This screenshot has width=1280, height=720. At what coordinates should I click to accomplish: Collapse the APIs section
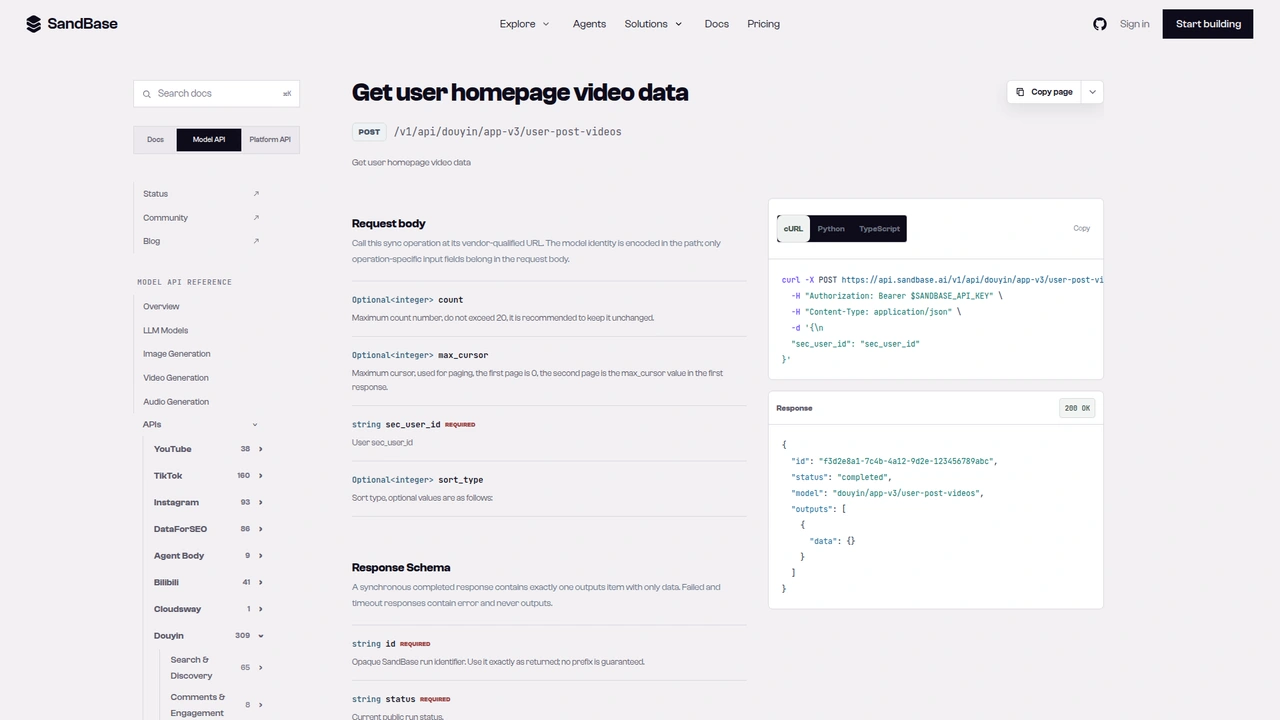tap(255, 425)
